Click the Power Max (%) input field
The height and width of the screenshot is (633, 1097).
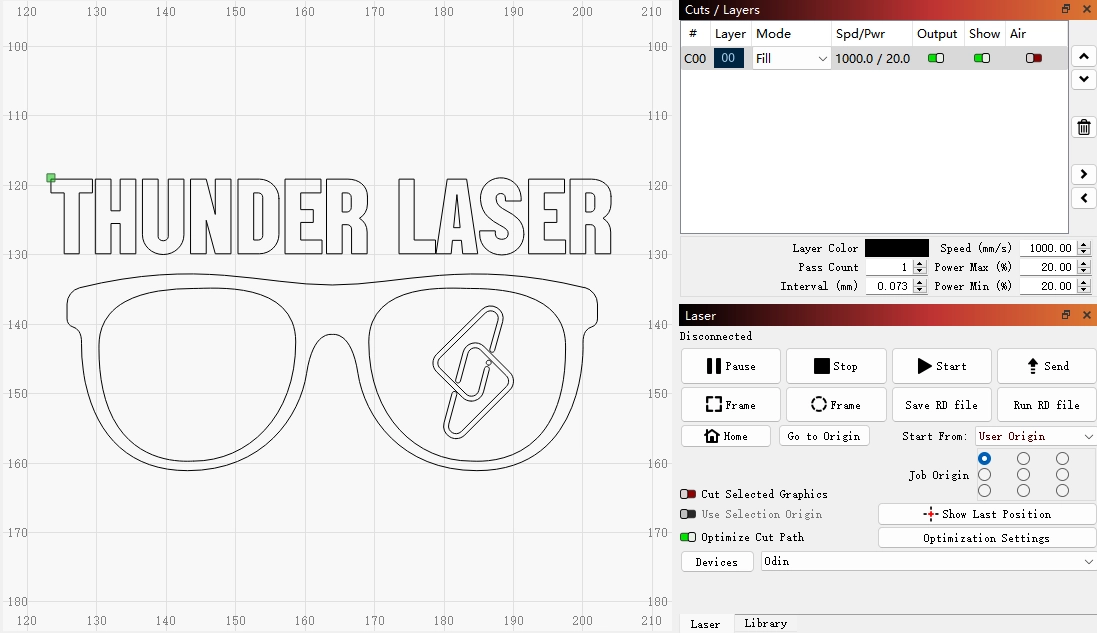[1049, 267]
